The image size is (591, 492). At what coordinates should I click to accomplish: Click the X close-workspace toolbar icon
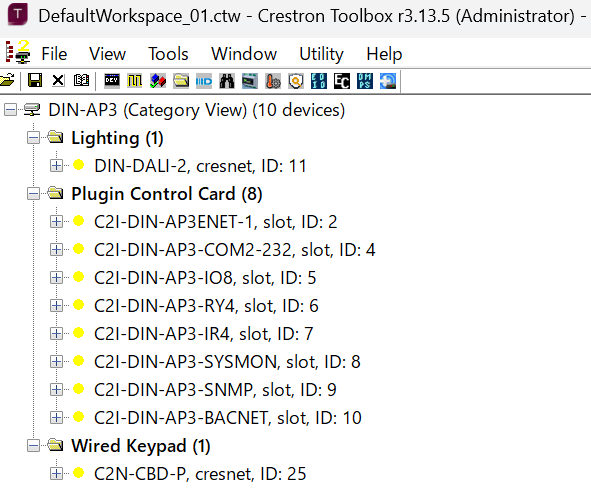tap(58, 81)
